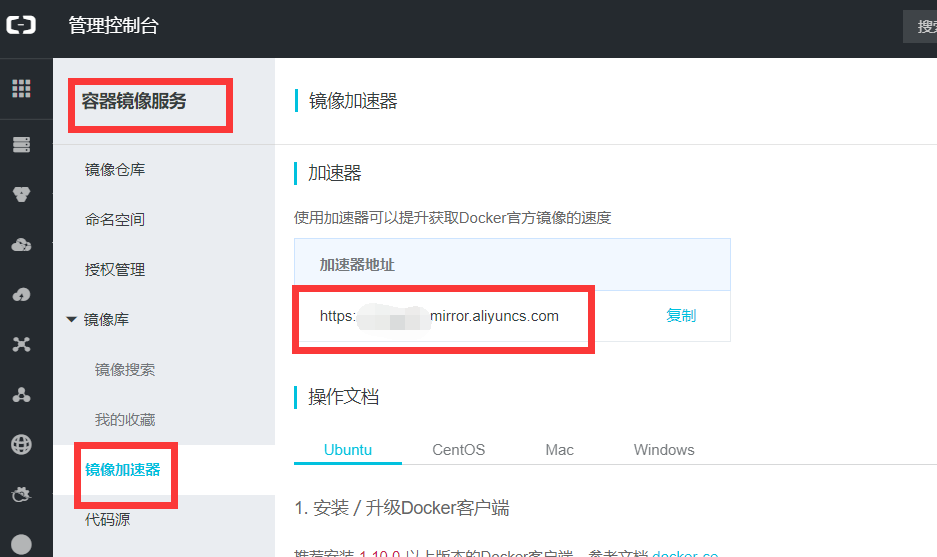Open 代码源 in the left menu
The image size is (937, 557).
pos(108,519)
